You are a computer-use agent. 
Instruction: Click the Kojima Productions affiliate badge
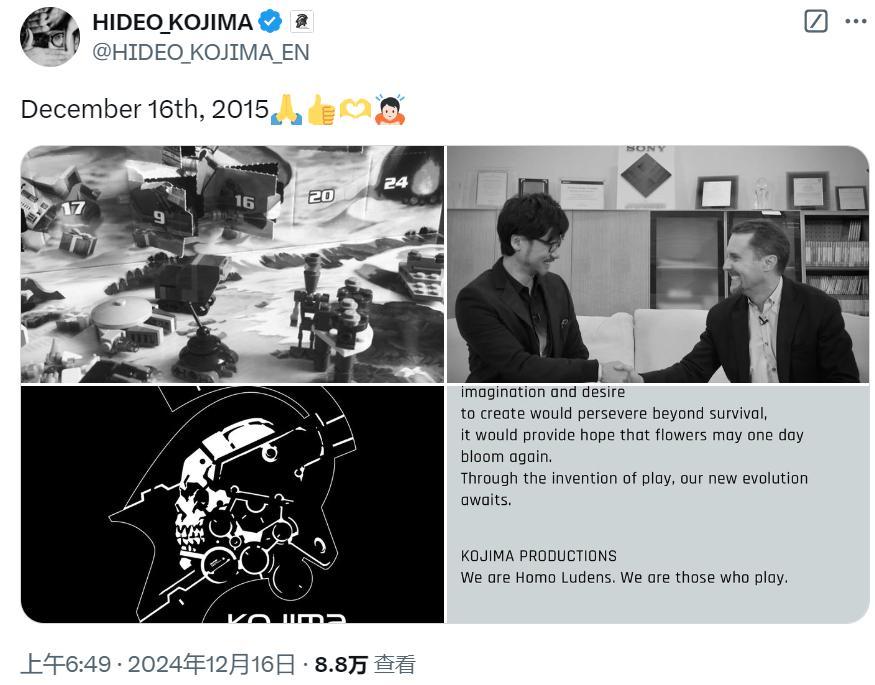(302, 22)
